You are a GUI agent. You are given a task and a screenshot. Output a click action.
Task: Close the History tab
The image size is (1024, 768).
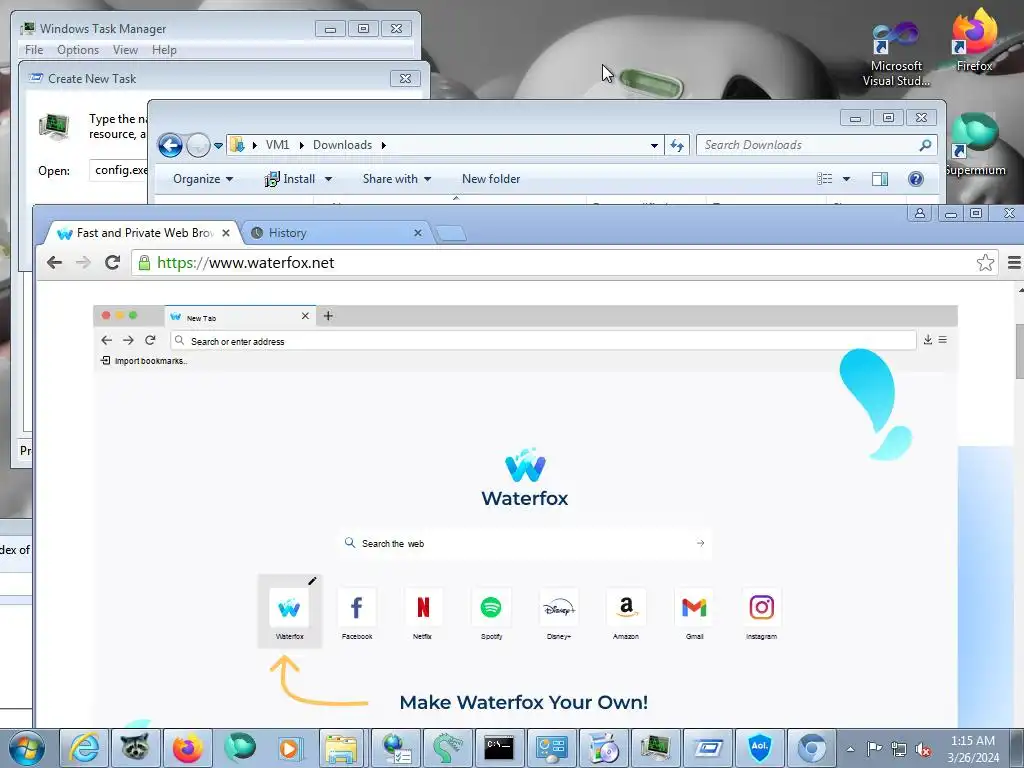pyautogui.click(x=418, y=232)
